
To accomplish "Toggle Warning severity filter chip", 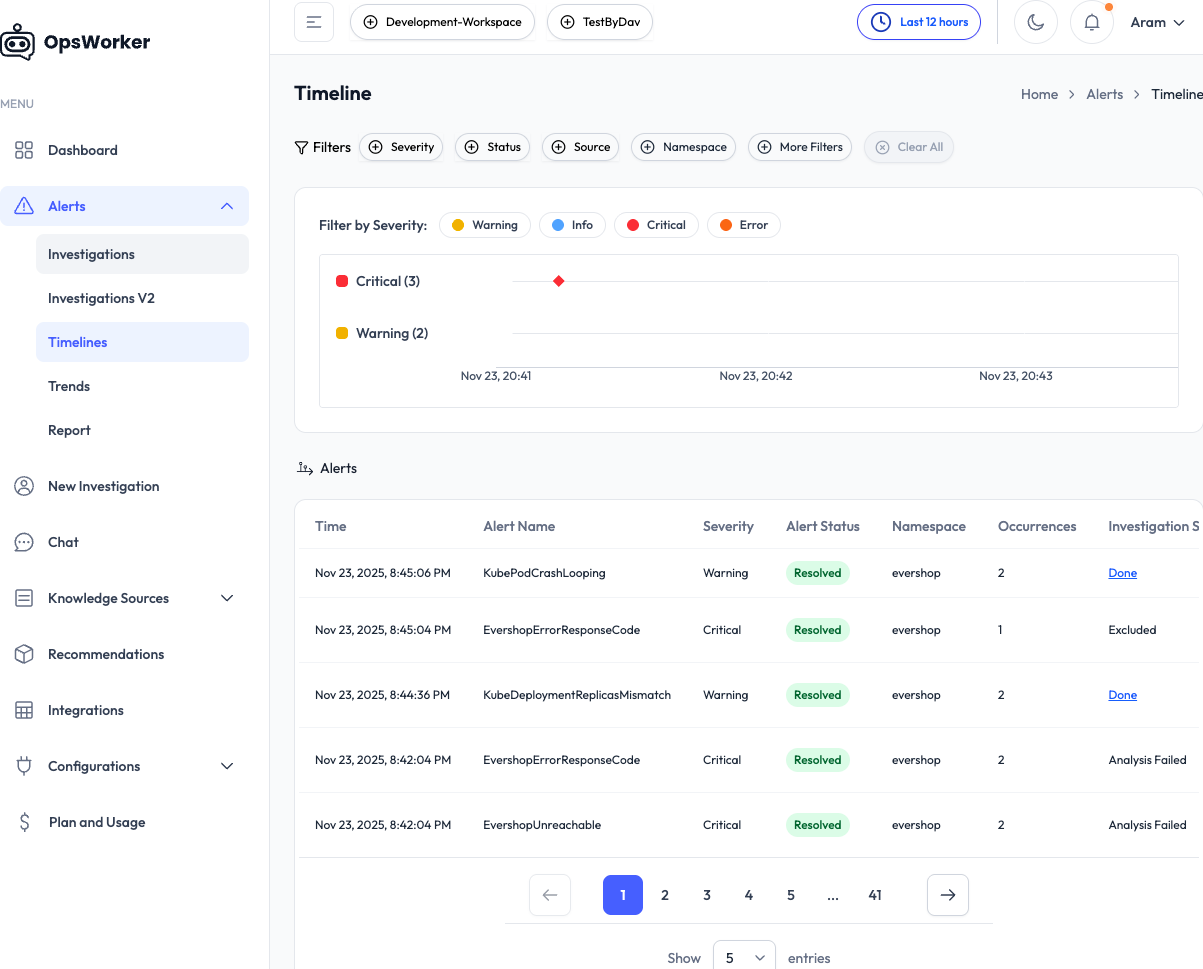I will pyautogui.click(x=485, y=225).
